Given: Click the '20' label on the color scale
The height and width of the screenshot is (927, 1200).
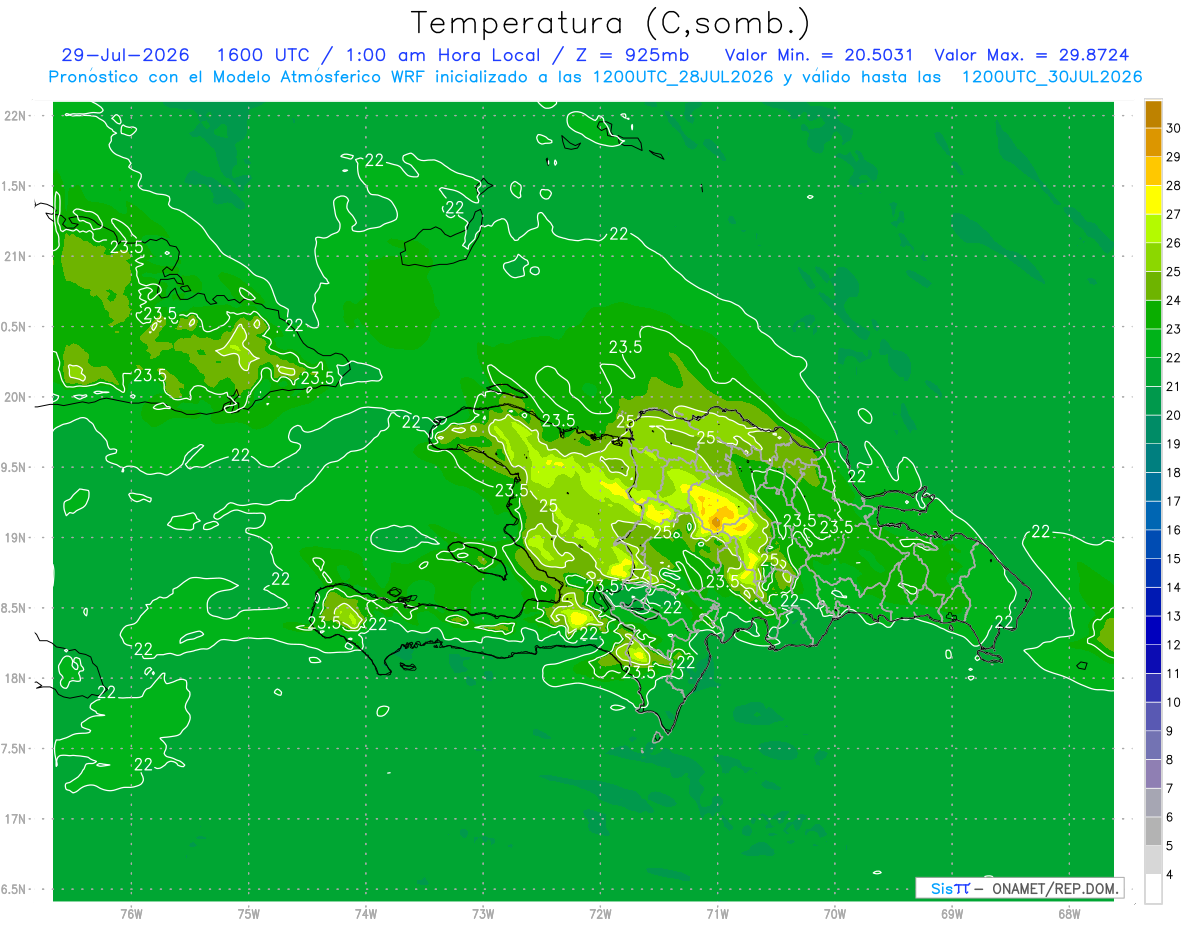Looking at the screenshot, I should pyautogui.click(x=1174, y=415).
